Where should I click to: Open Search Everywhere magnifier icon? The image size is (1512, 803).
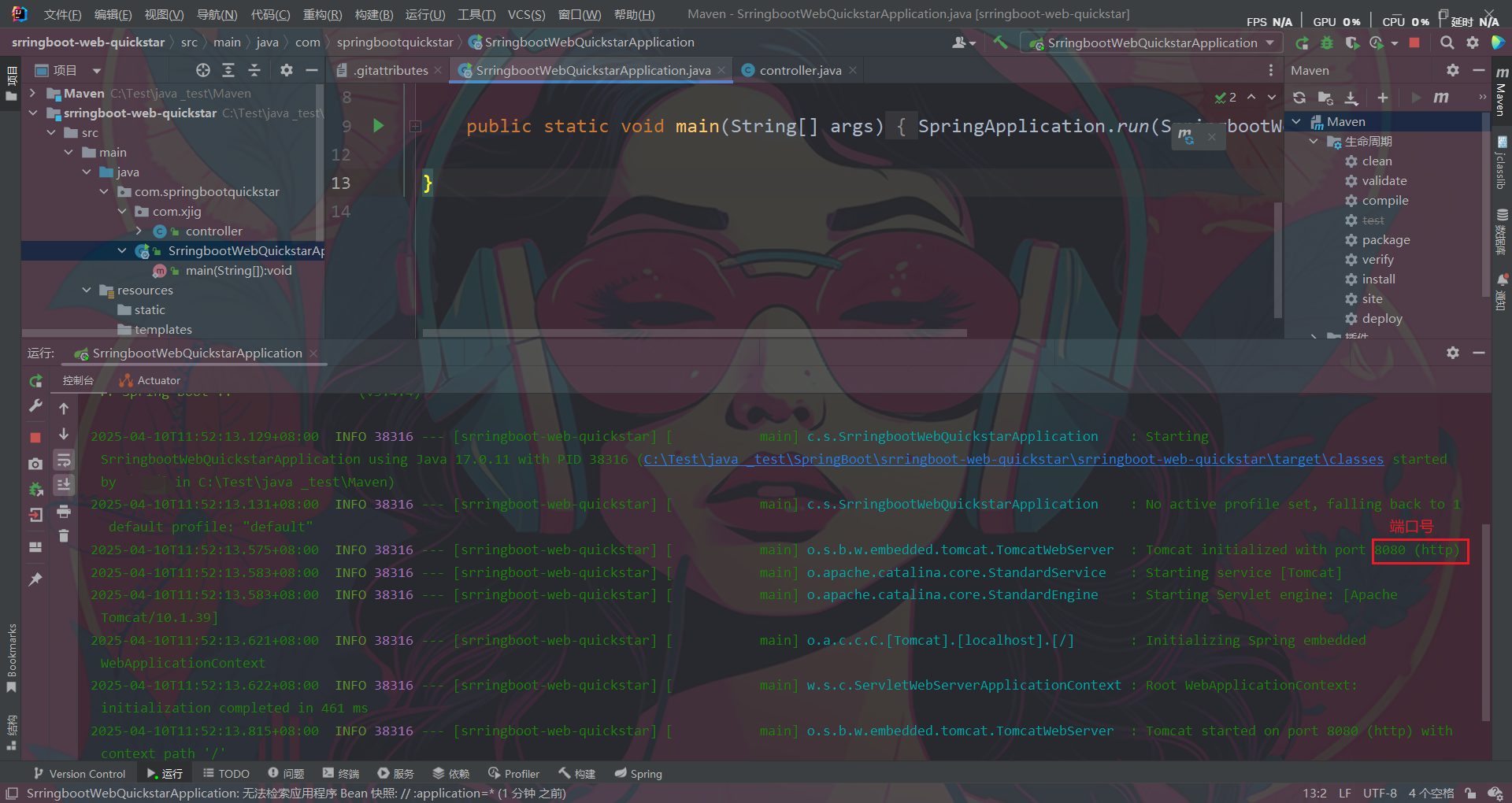click(x=1447, y=43)
